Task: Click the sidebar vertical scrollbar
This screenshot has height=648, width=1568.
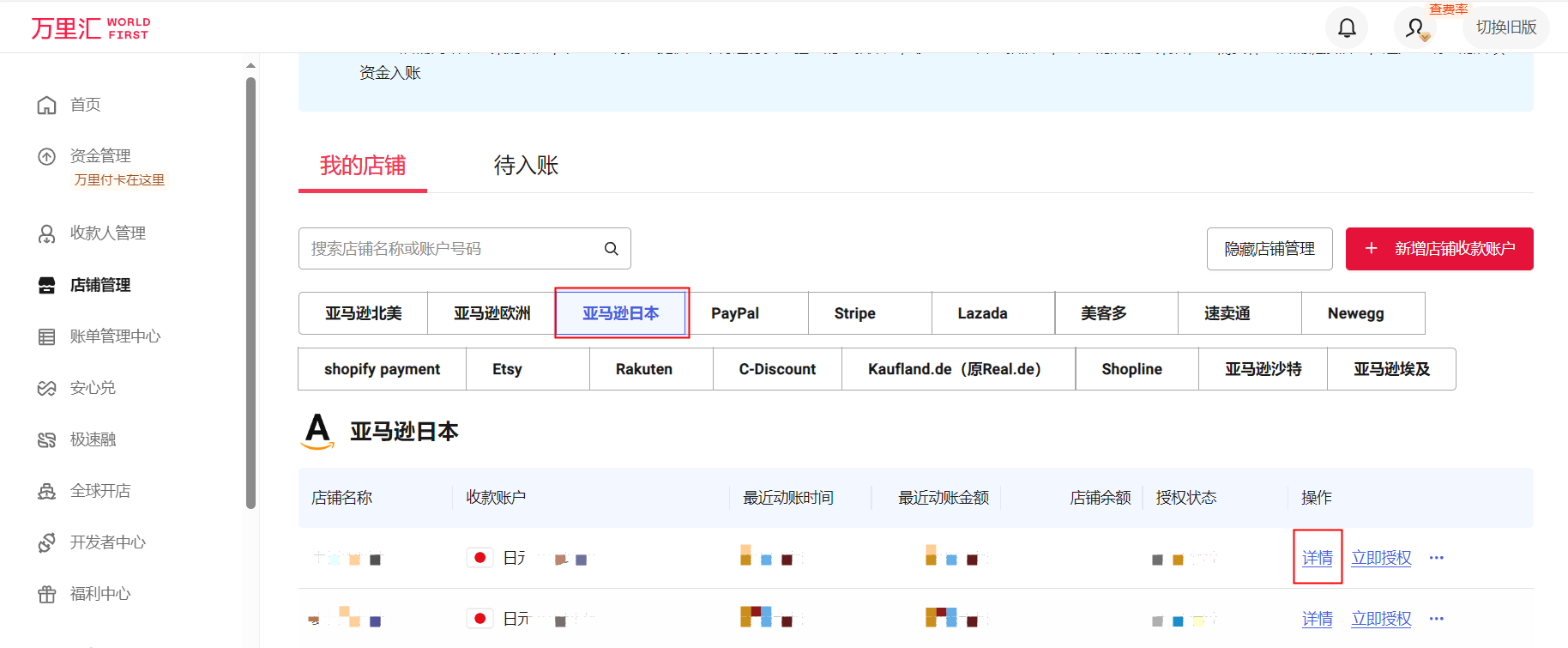Action: [x=250, y=292]
